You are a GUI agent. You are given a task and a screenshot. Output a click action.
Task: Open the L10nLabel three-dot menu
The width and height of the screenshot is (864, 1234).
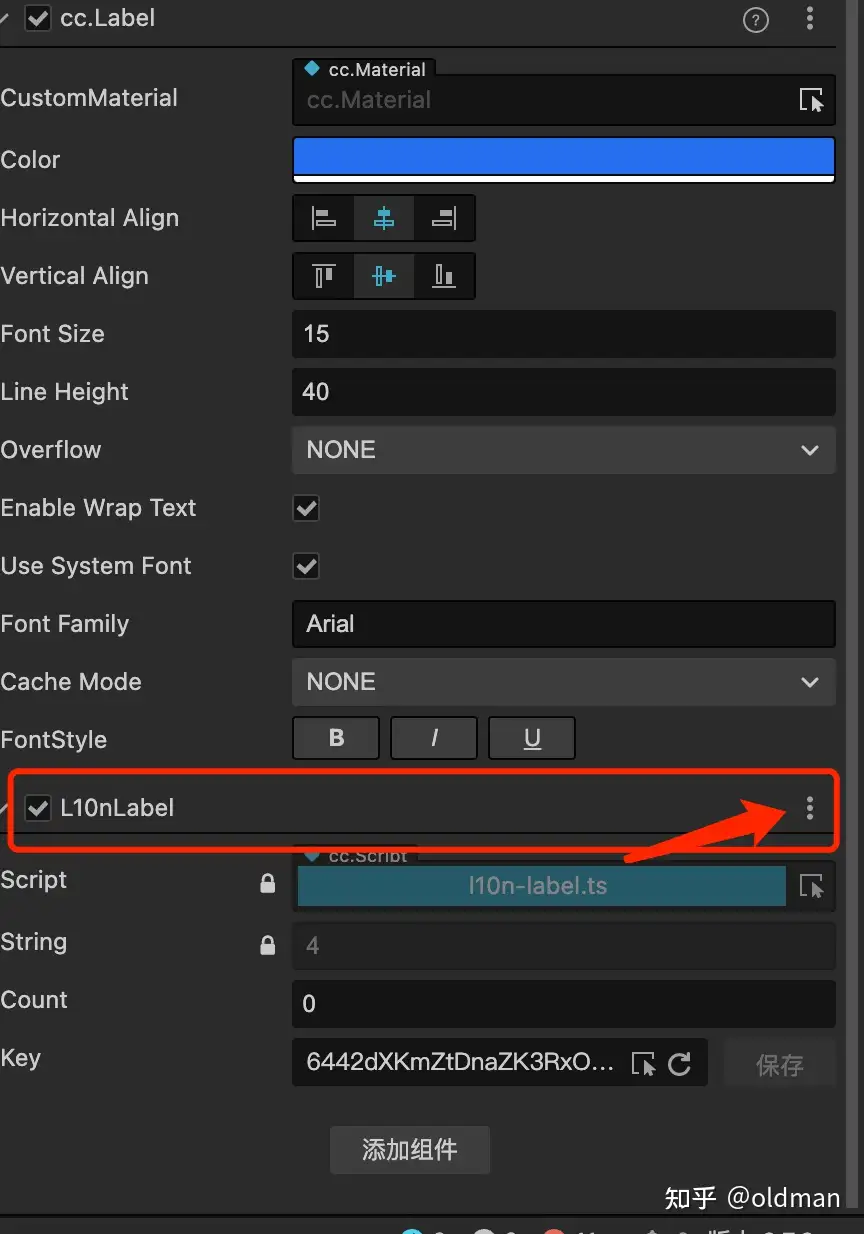(x=810, y=808)
